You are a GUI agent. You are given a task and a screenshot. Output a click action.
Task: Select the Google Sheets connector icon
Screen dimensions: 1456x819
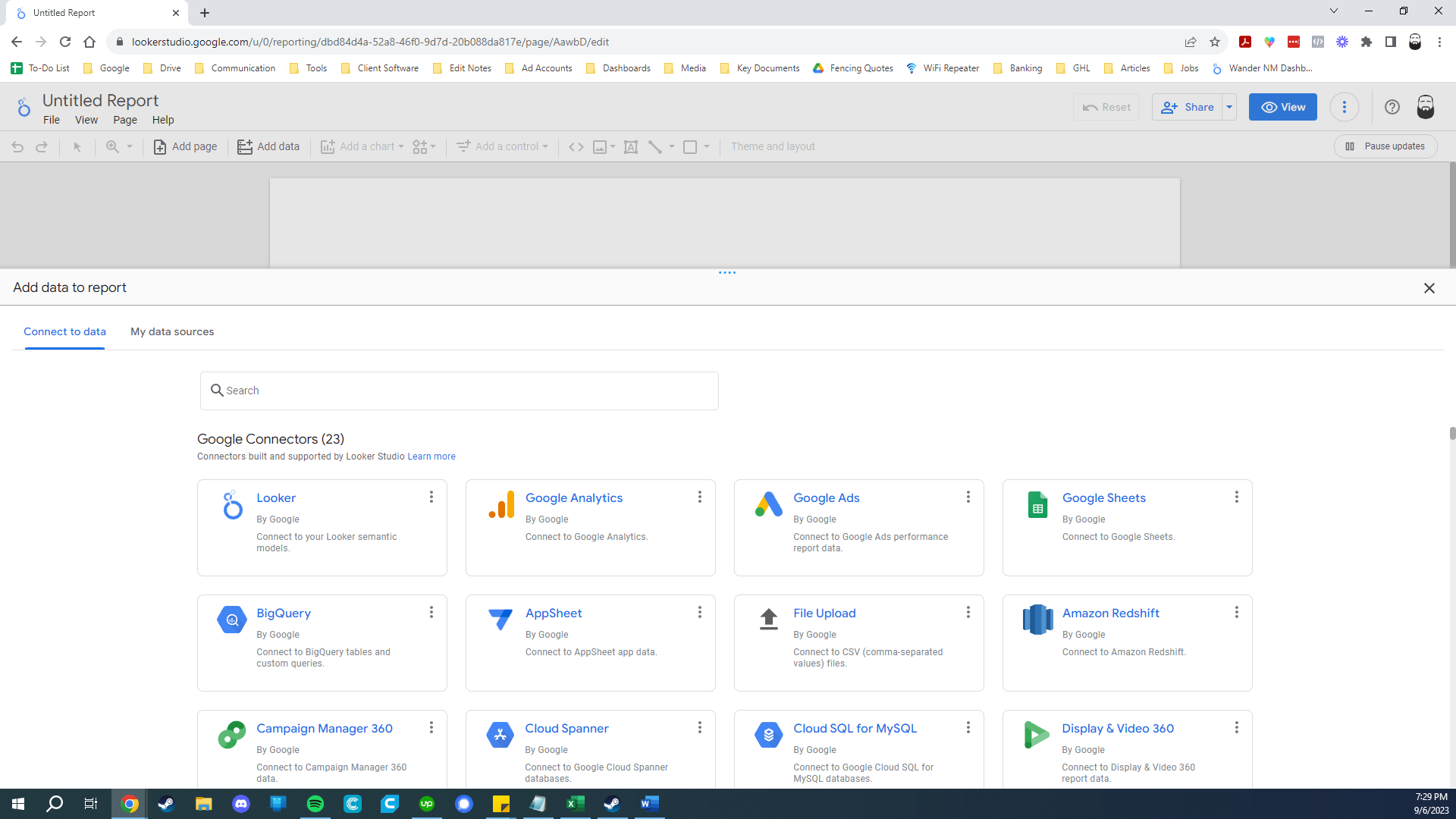click(1037, 505)
